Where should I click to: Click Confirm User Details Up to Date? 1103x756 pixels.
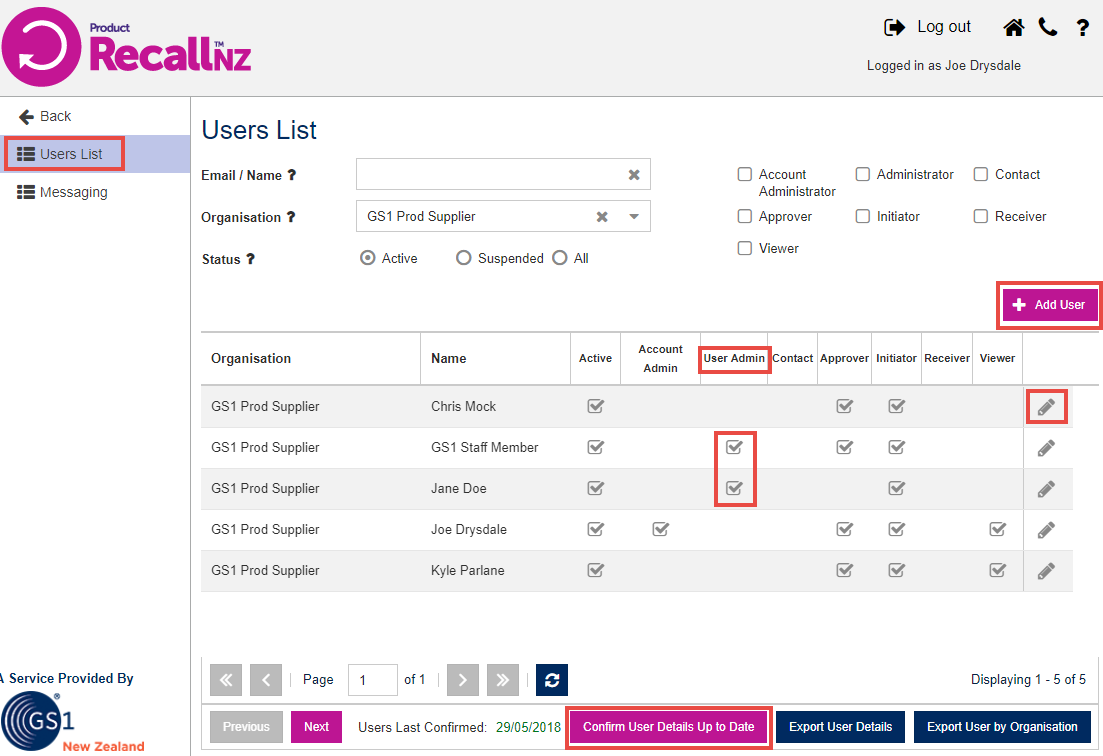[668, 727]
